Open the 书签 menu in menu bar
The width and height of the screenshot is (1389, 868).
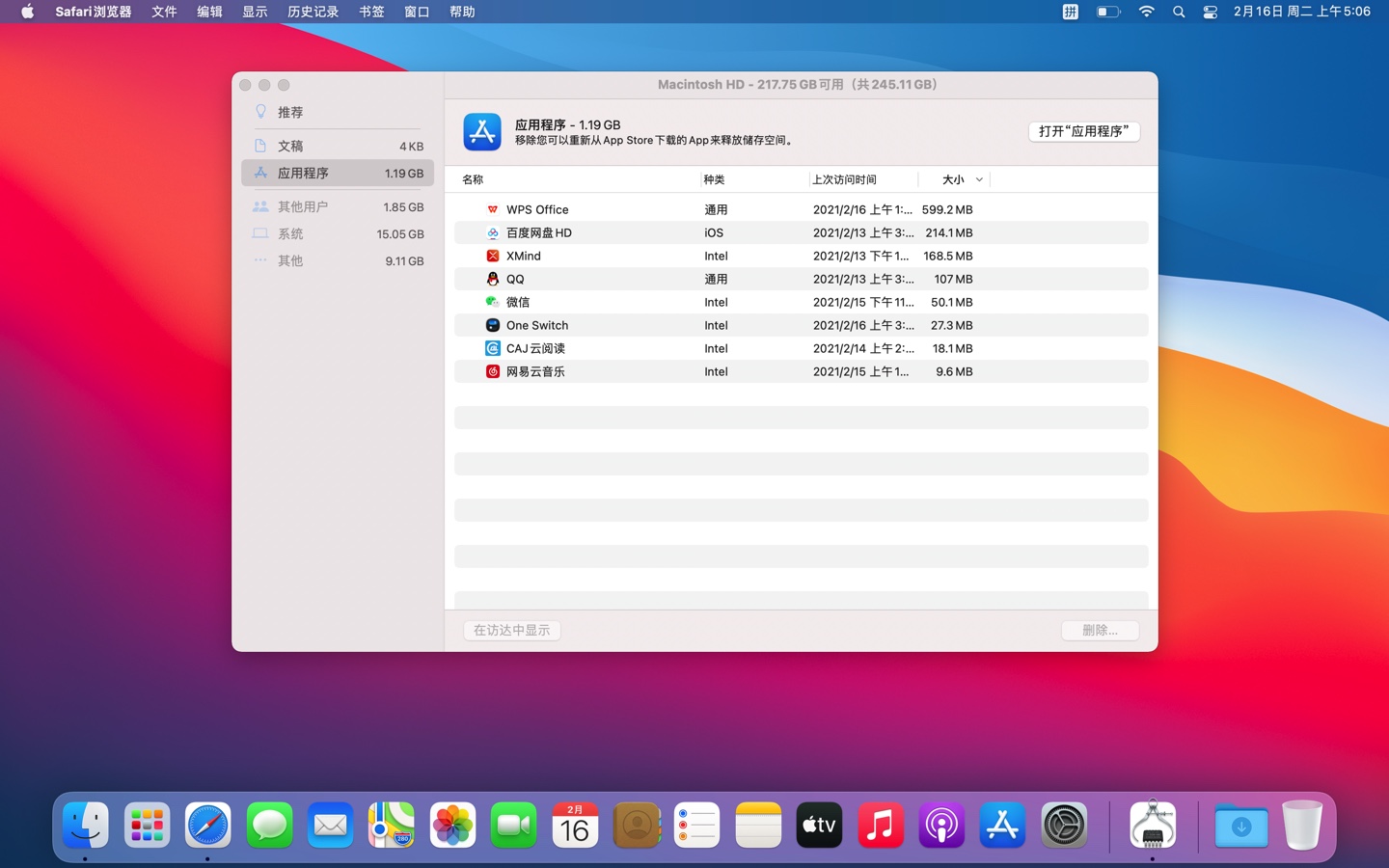click(x=371, y=12)
